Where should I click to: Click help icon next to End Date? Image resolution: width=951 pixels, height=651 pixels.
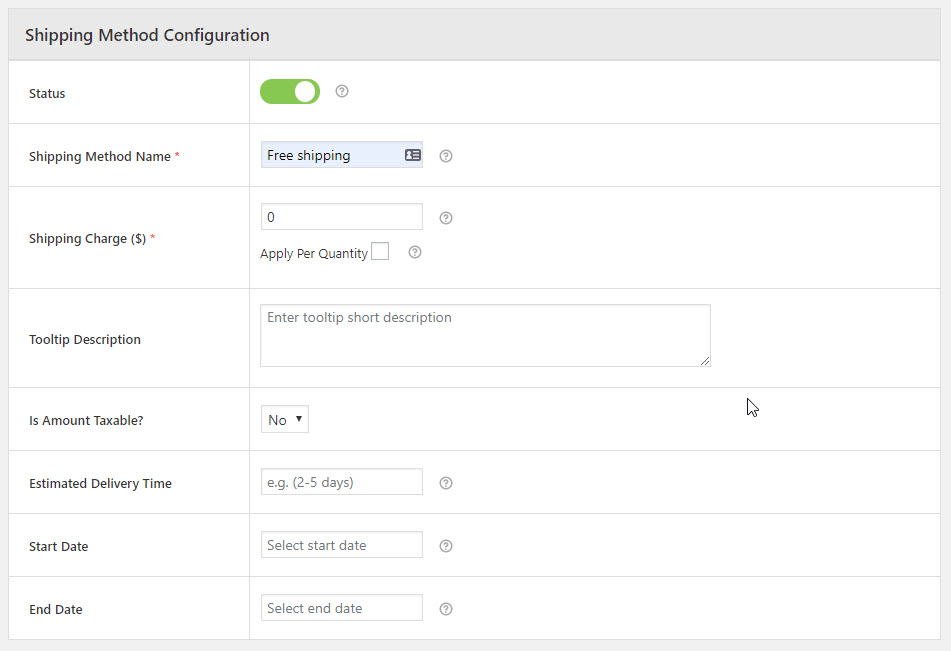(446, 609)
